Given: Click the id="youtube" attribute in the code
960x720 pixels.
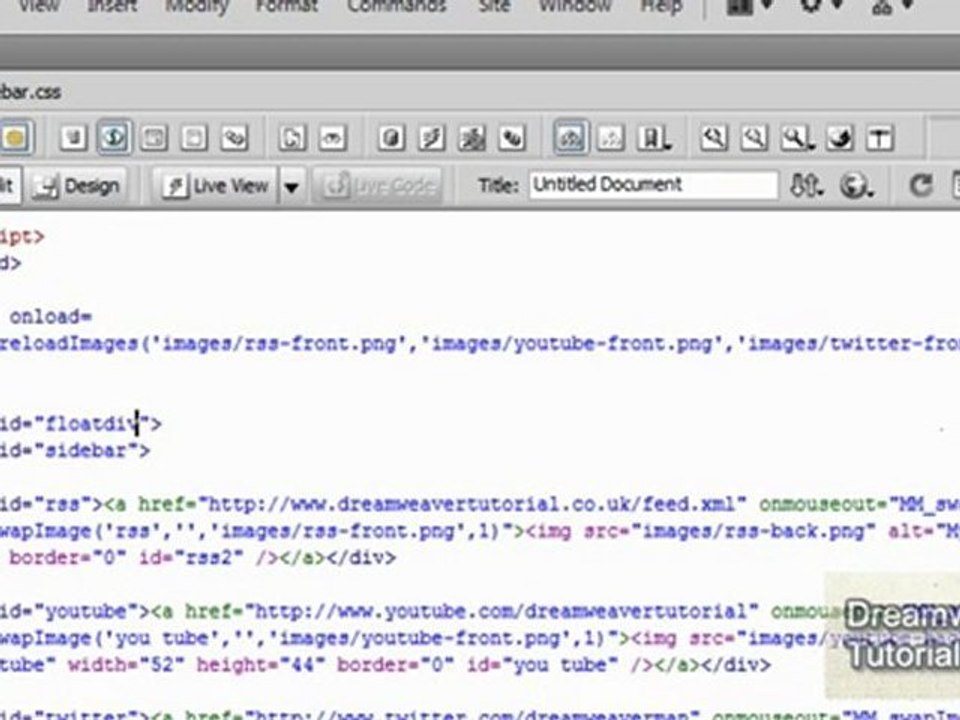Looking at the screenshot, I should tap(69, 611).
